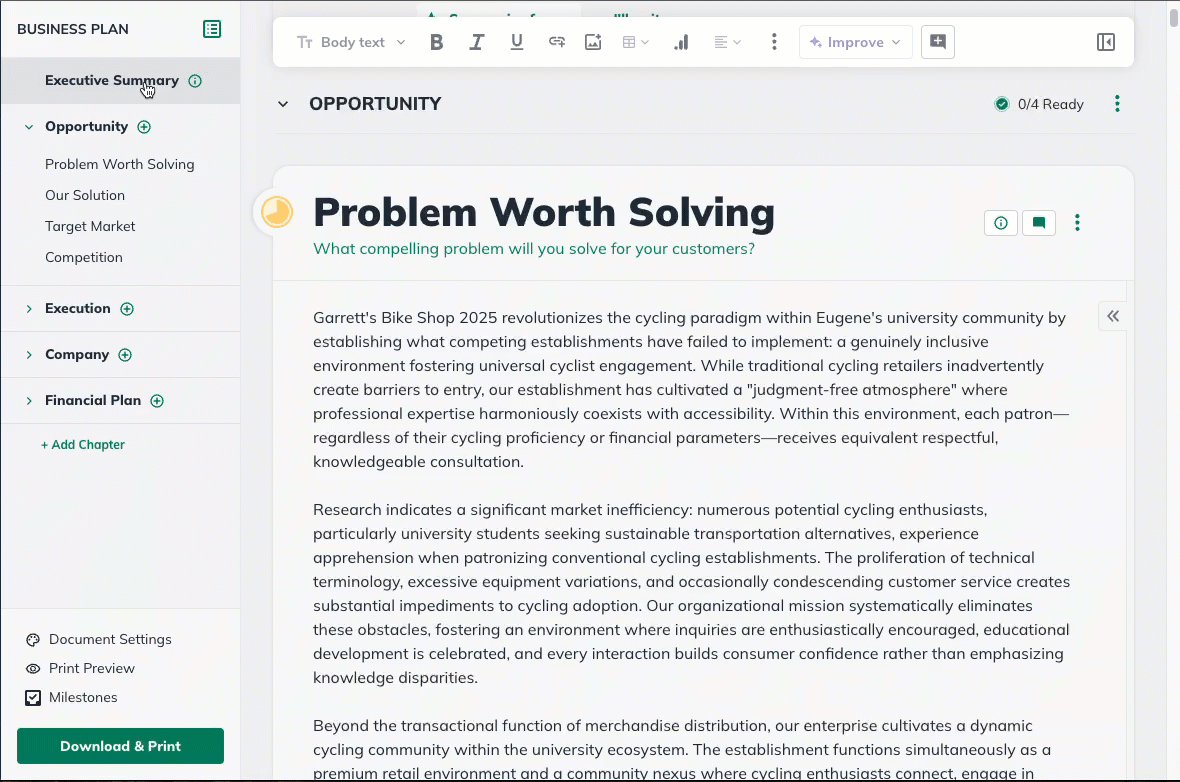Open the Improve dropdown
The image size is (1180, 782).
tap(855, 42)
